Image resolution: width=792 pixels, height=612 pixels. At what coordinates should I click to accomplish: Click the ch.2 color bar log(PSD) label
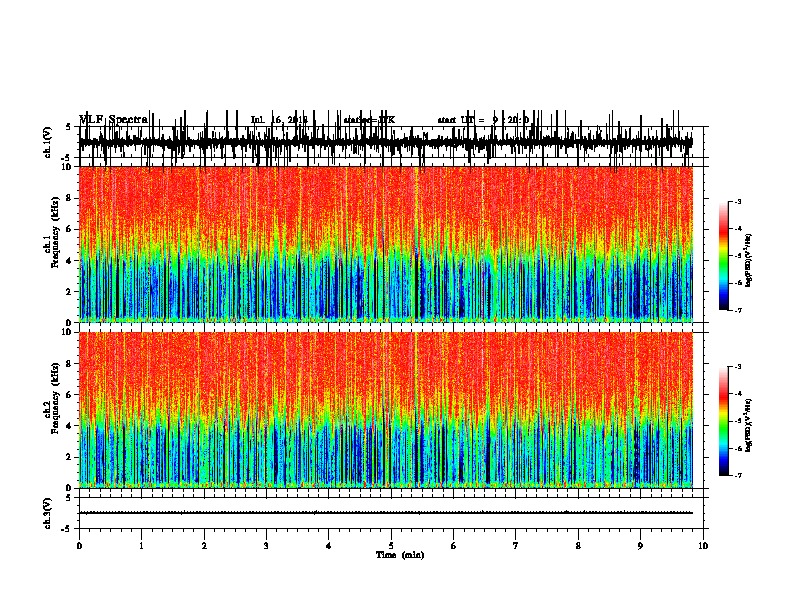coord(749,425)
